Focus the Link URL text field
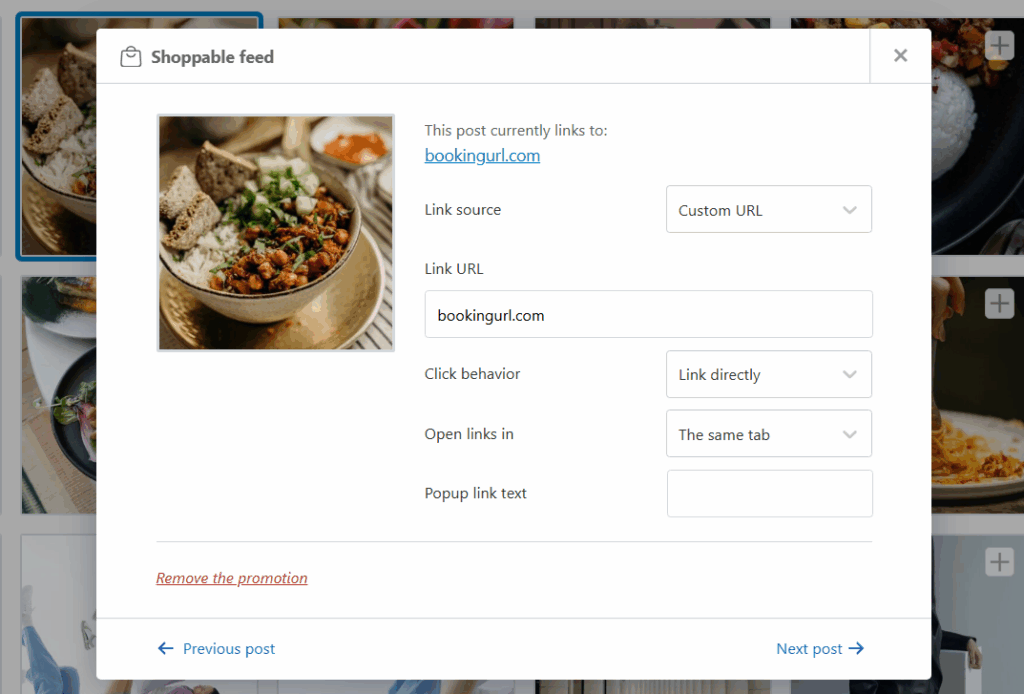1024x694 pixels. (x=648, y=315)
